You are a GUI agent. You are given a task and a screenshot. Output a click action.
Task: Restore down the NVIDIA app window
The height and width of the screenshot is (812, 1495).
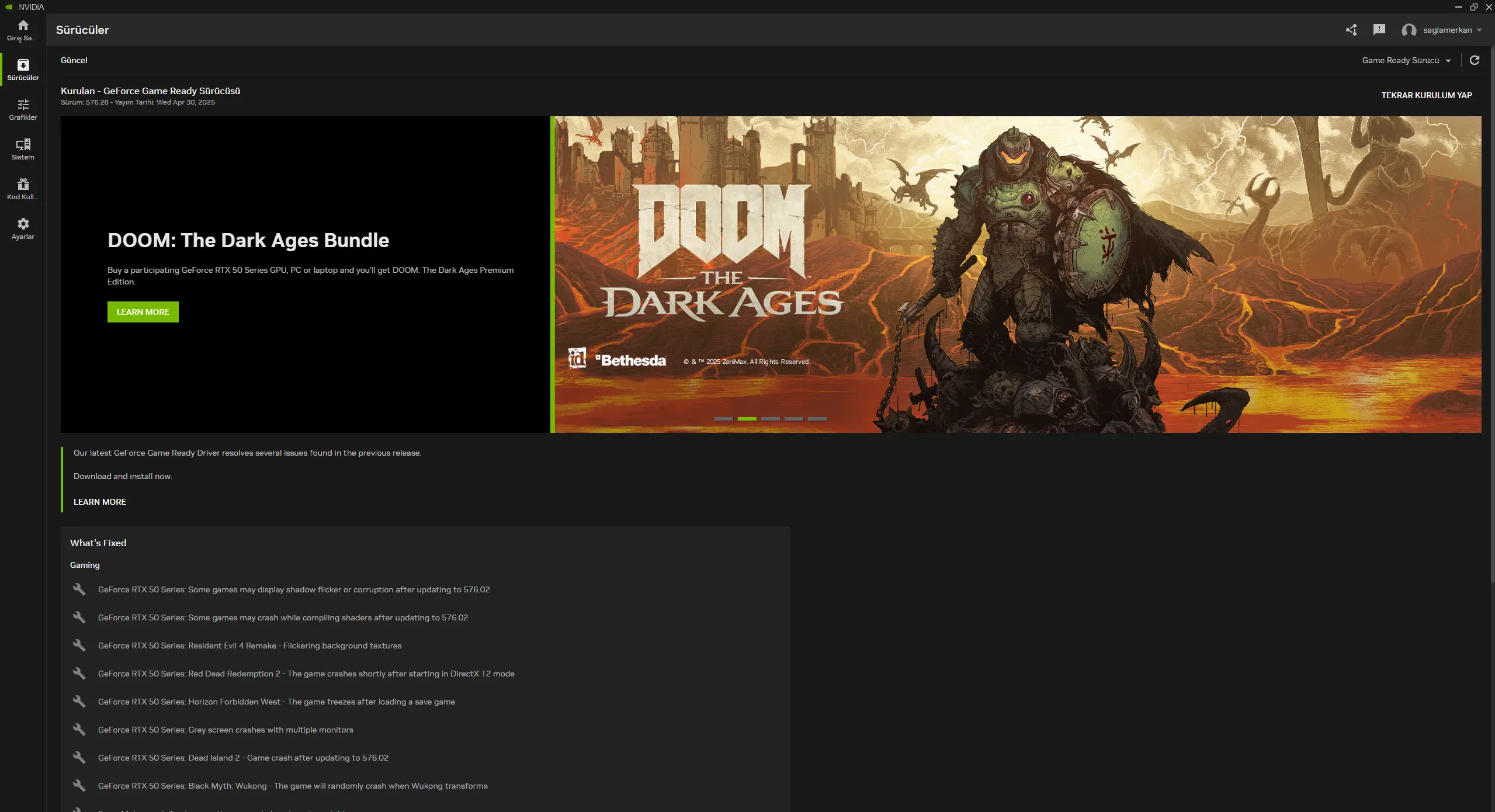tap(1474, 7)
